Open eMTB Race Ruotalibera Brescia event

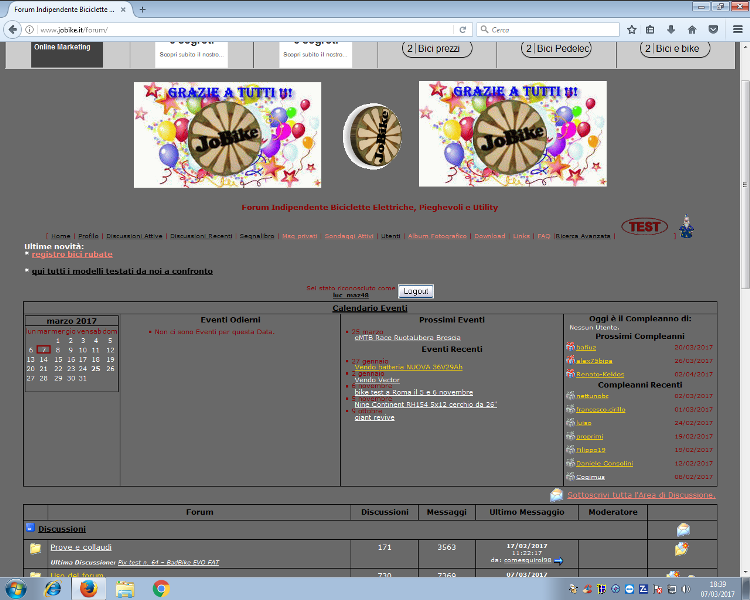click(408, 337)
